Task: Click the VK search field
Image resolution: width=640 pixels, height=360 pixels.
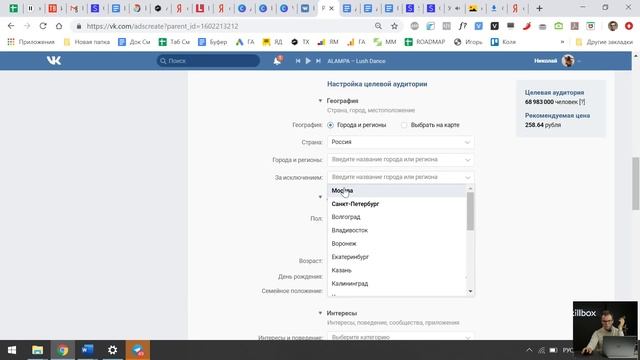Action: pyautogui.click(x=208, y=61)
